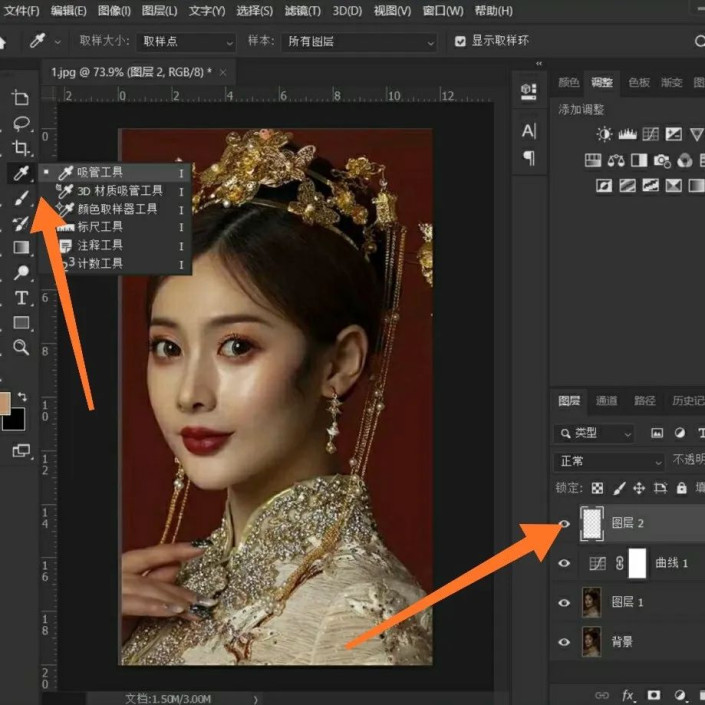Open the 样本 dropdown showing 所有图层
This screenshot has height=705, width=705.
click(359, 42)
